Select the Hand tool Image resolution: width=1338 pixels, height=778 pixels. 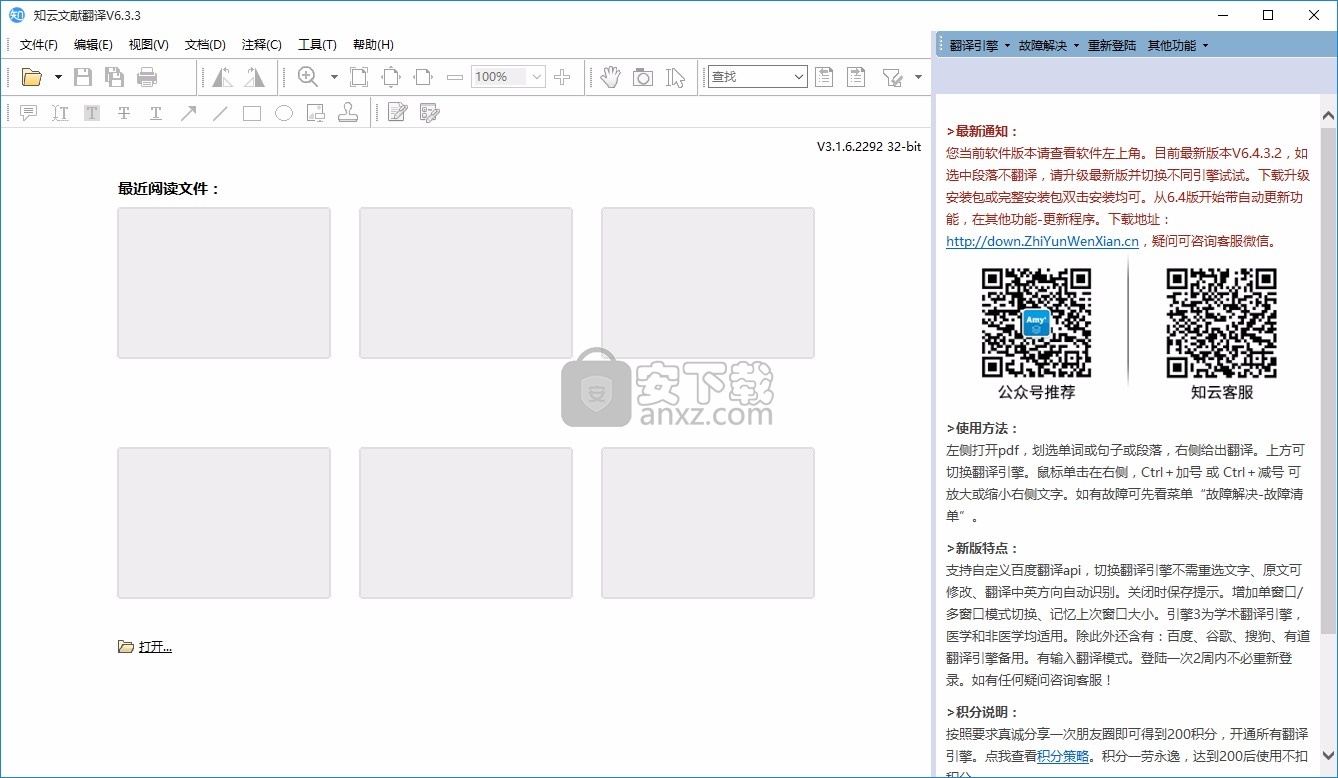click(x=611, y=77)
